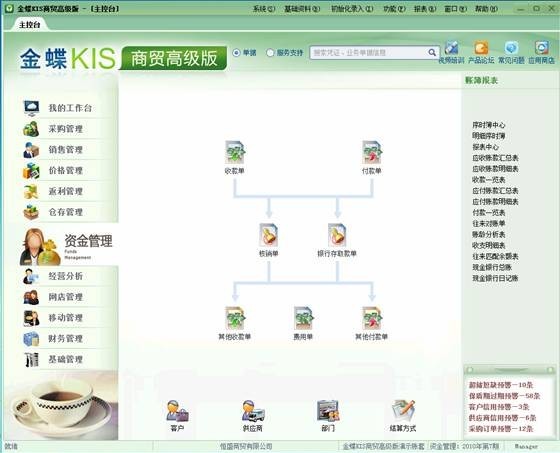Open the 报表(R) menu
The image size is (560, 453).
pos(425,9)
